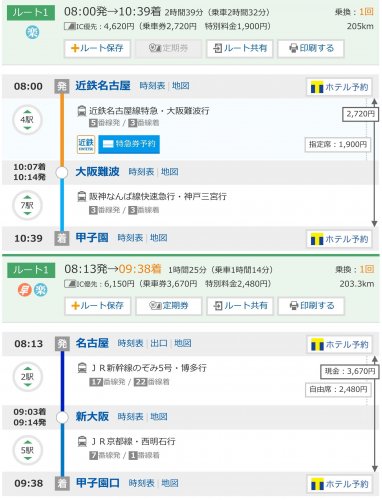The image size is (382, 500).
Task: Open 出口 link for 名古屋 station
Action: point(159,343)
